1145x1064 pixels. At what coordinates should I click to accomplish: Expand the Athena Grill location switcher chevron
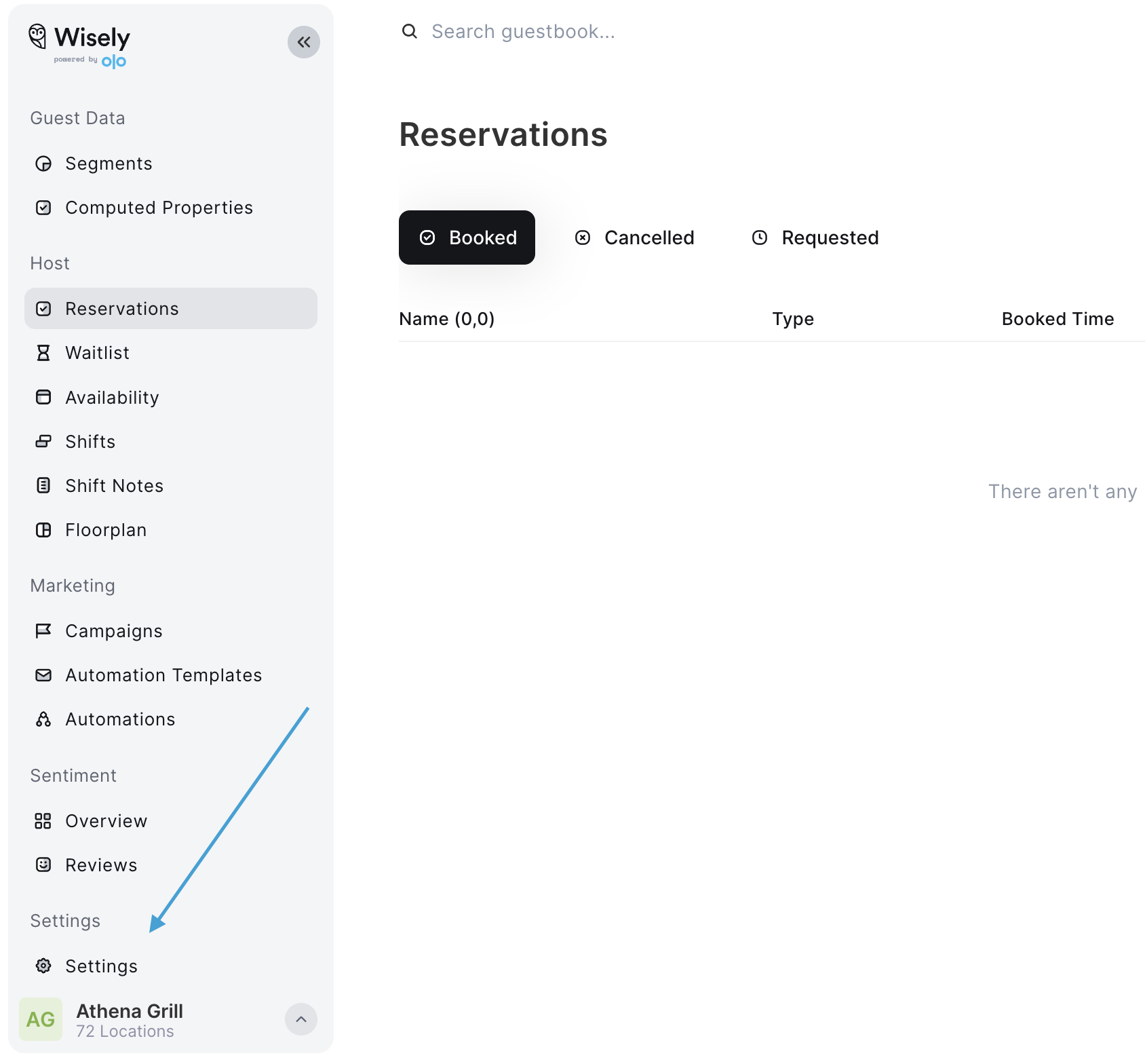click(301, 1019)
